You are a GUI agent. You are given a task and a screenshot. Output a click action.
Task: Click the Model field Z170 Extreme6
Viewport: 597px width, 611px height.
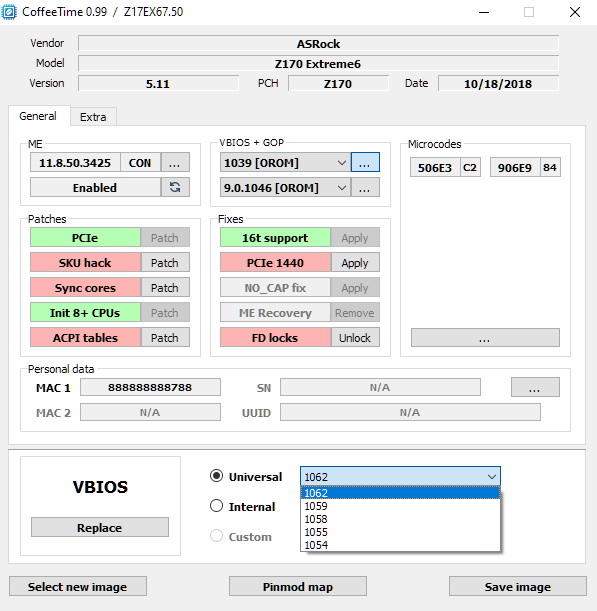point(318,64)
